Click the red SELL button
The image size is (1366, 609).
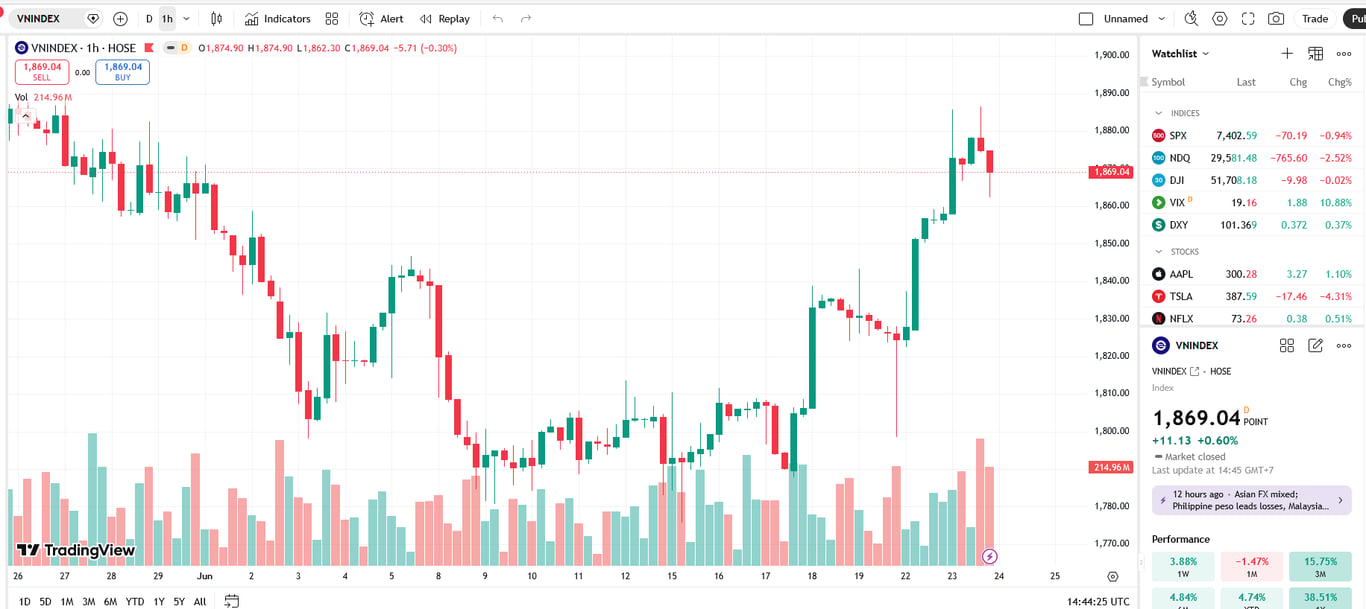[x=42, y=72]
